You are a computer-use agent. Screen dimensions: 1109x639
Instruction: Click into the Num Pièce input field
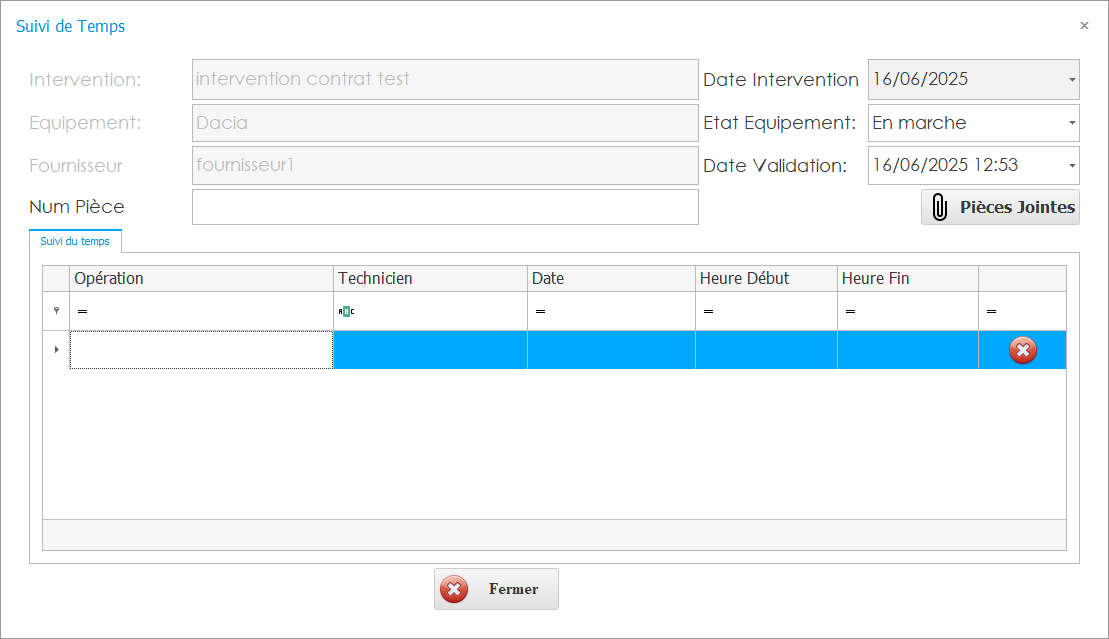pos(445,207)
